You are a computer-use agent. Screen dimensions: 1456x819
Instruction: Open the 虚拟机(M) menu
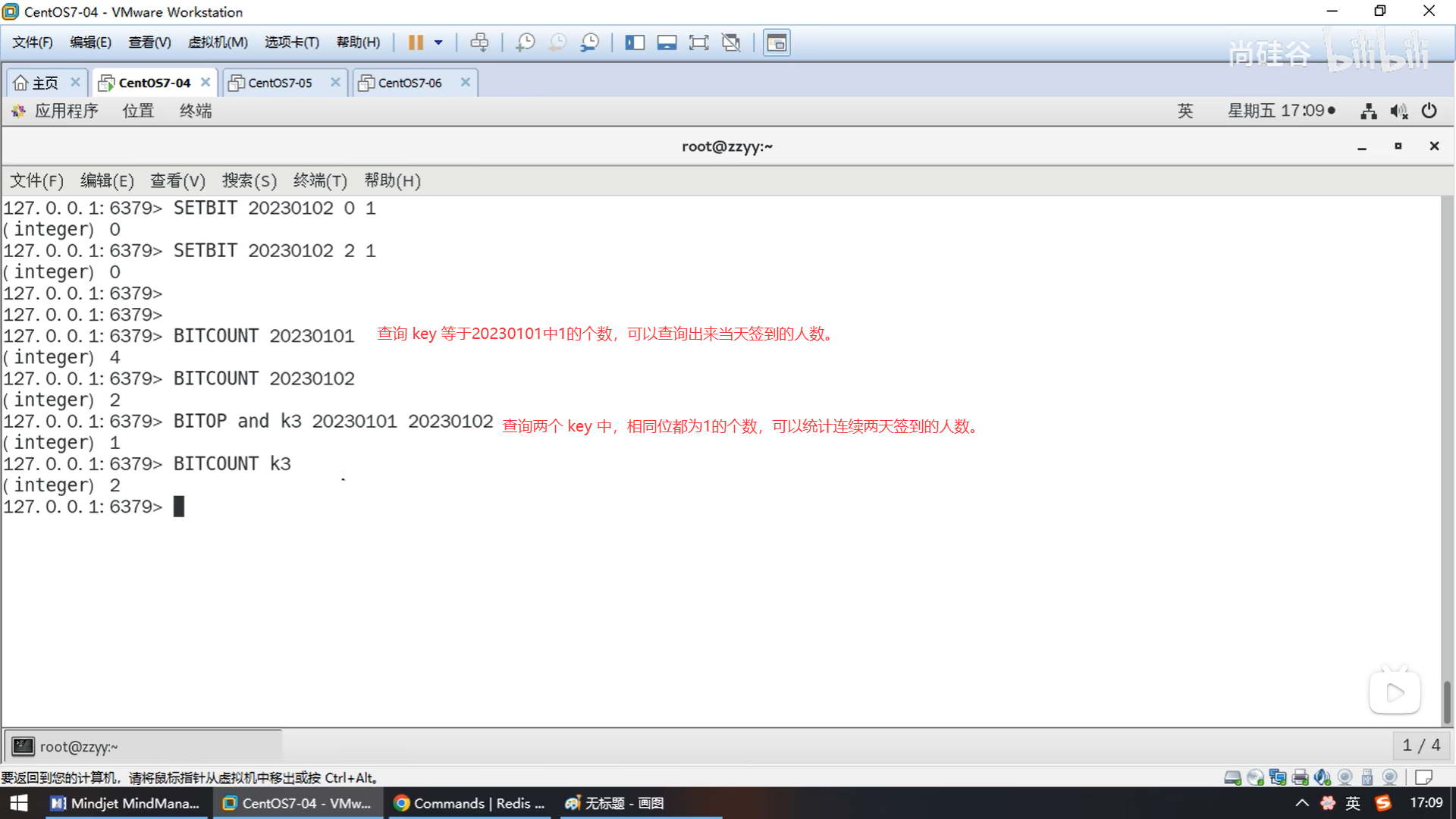pos(218,42)
